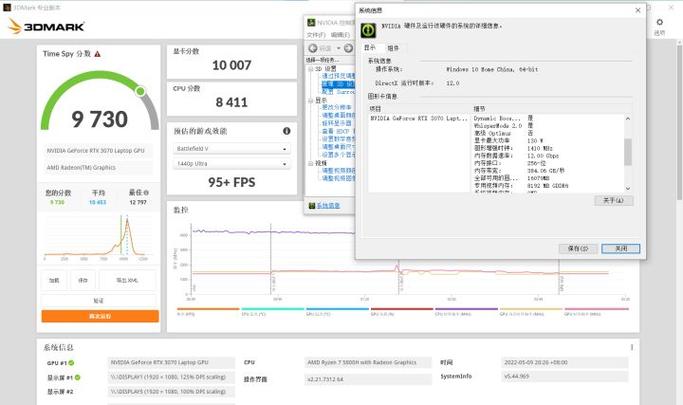The height and width of the screenshot is (405, 683).
Task: Select the Configure Surround tree item
Action: click(338, 92)
